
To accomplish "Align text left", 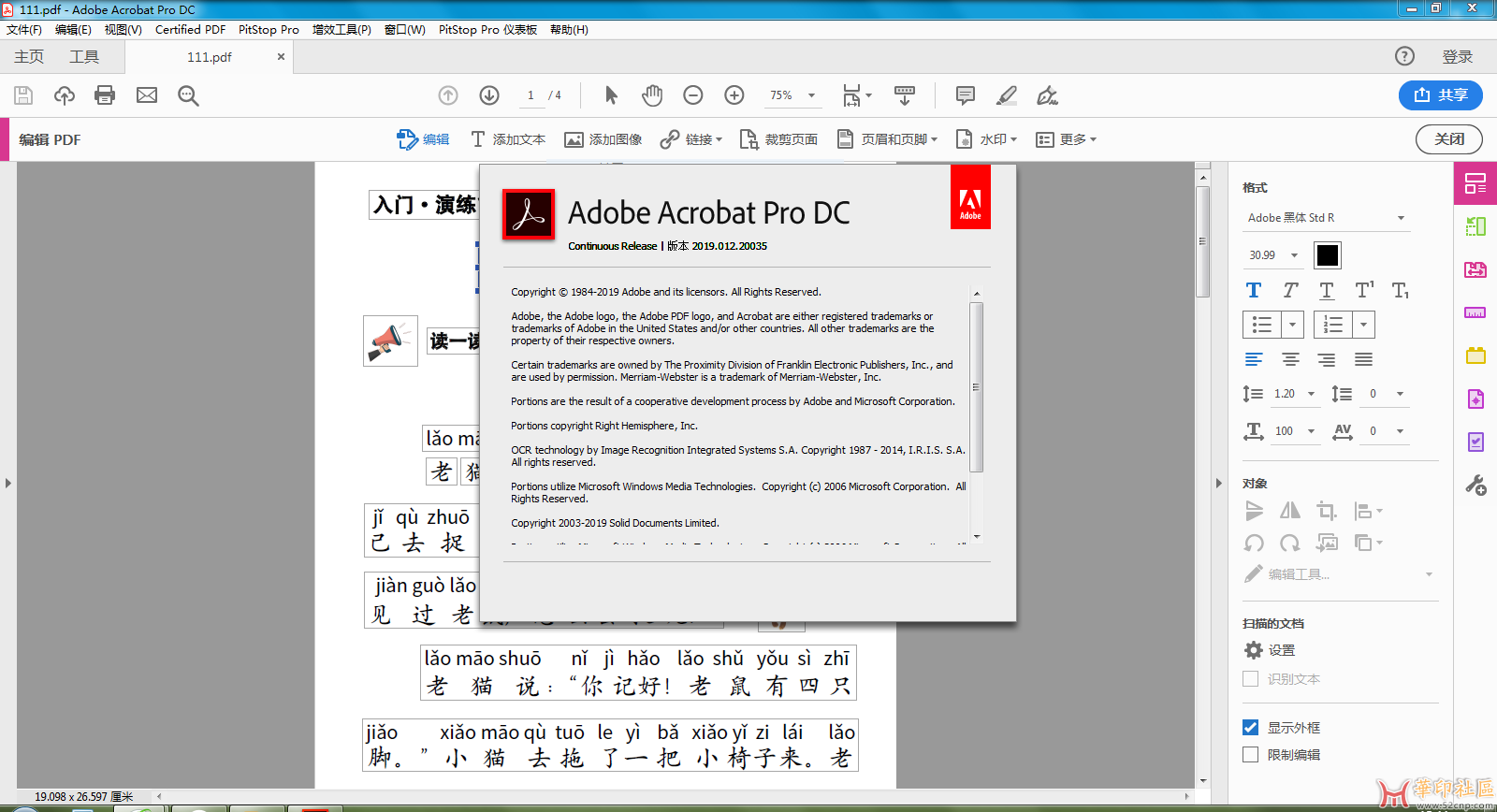I will [1254, 359].
